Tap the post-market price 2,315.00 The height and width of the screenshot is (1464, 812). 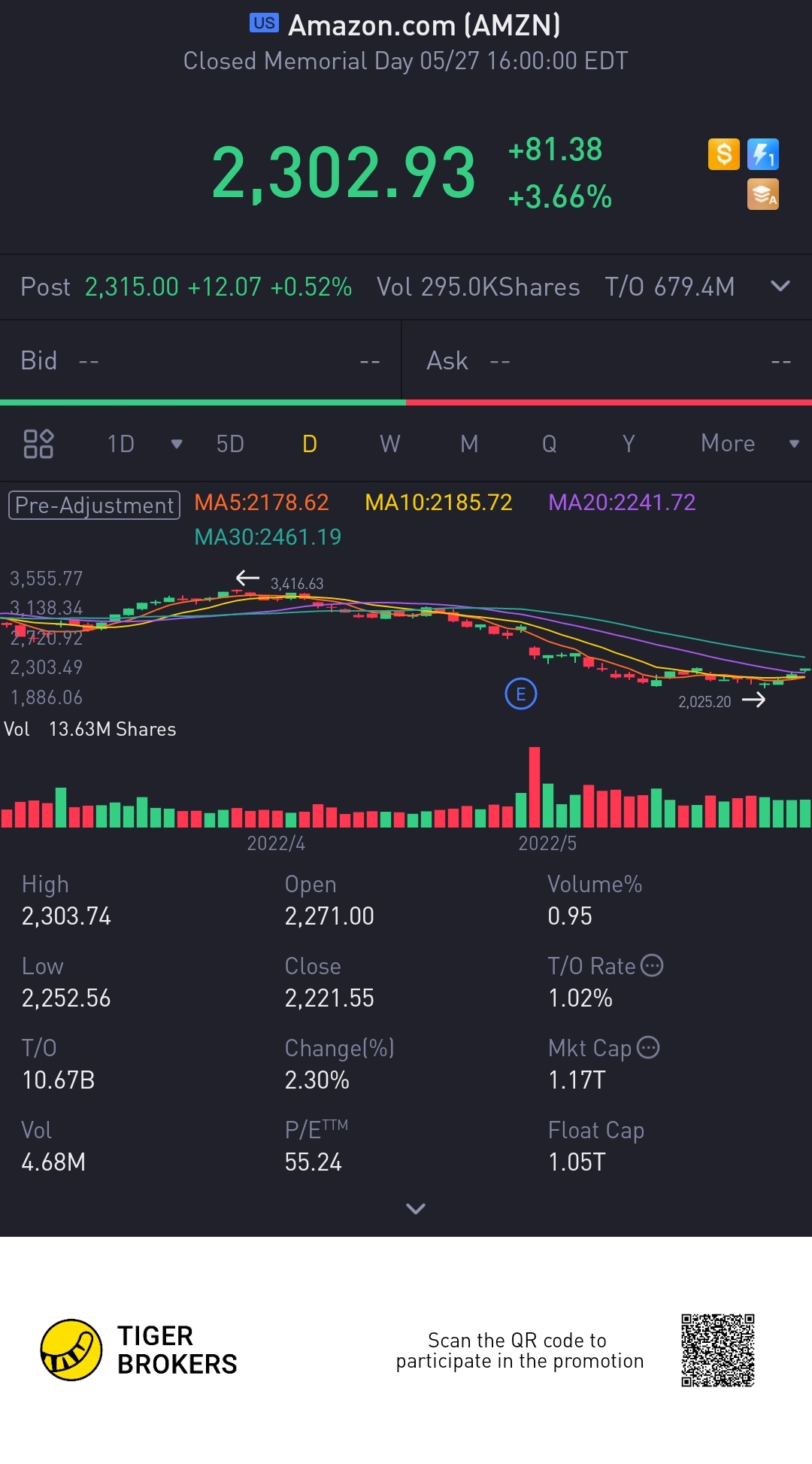[132, 287]
